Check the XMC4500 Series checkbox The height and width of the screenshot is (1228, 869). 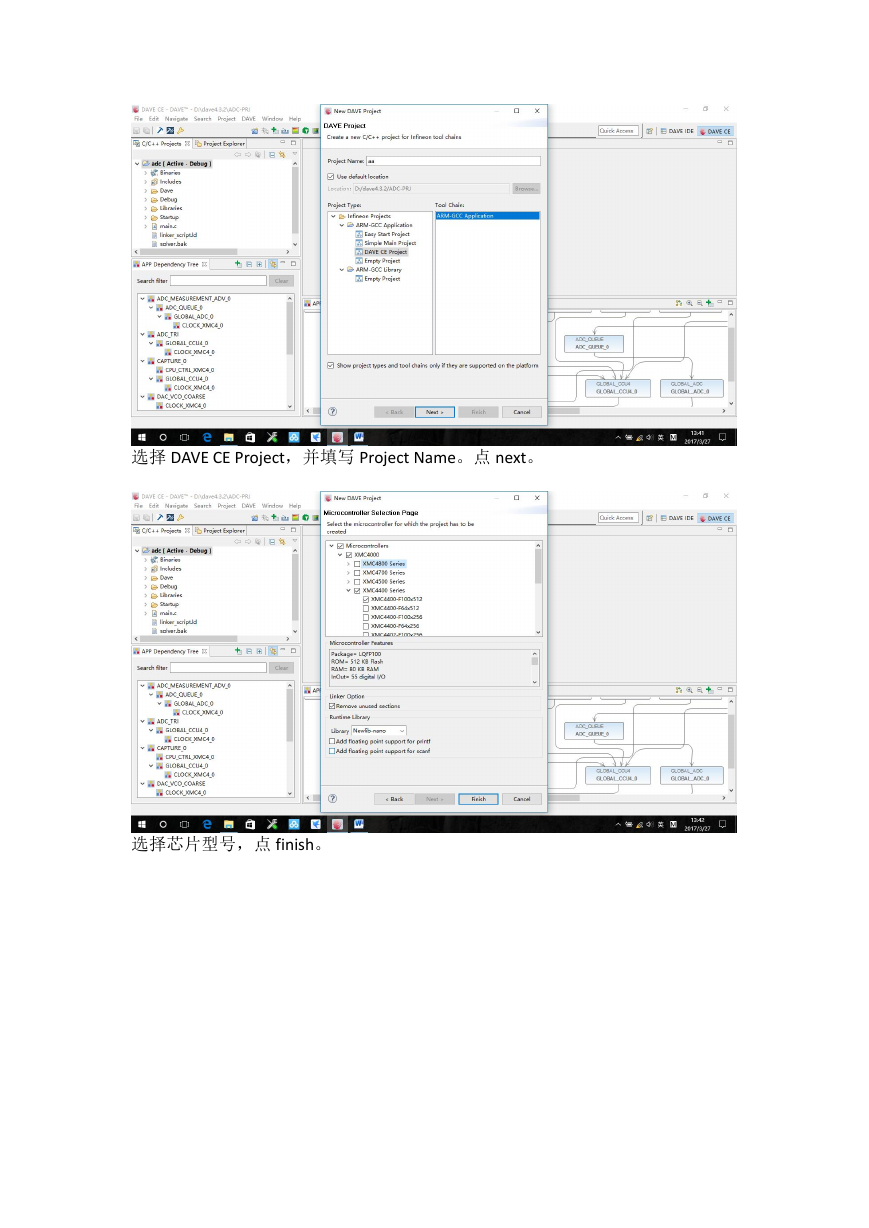pyautogui.click(x=357, y=581)
